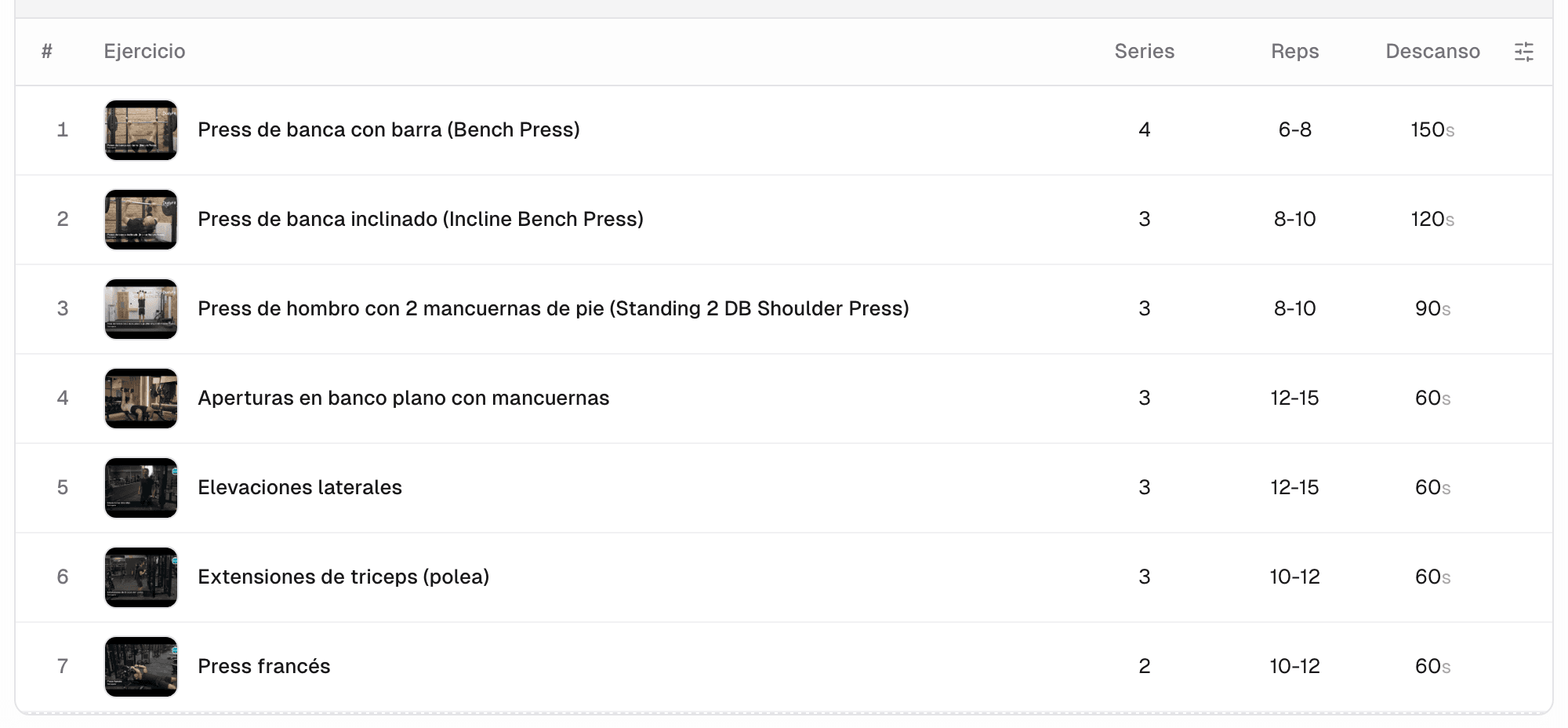
Task: Edit the 150s rest value for Bench Press
Action: click(1432, 129)
